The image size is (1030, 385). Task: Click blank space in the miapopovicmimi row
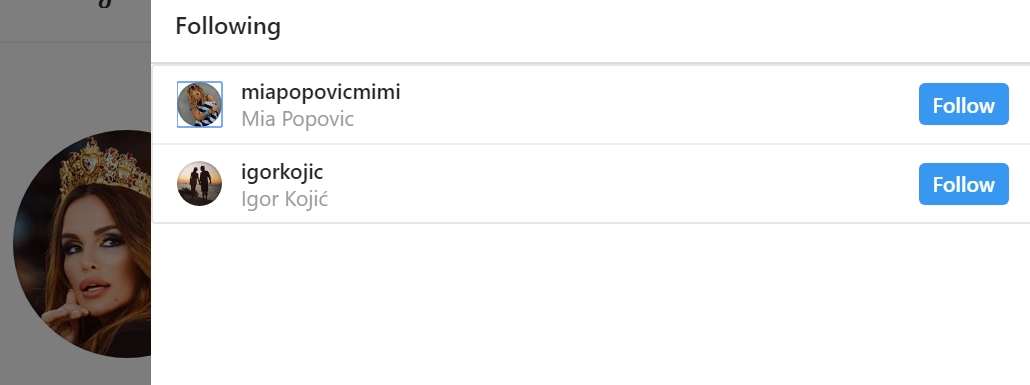tap(657, 104)
